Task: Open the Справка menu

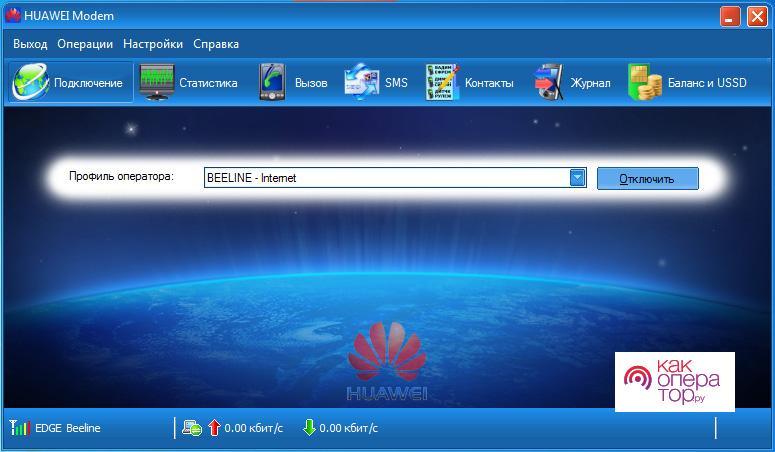Action: point(216,44)
